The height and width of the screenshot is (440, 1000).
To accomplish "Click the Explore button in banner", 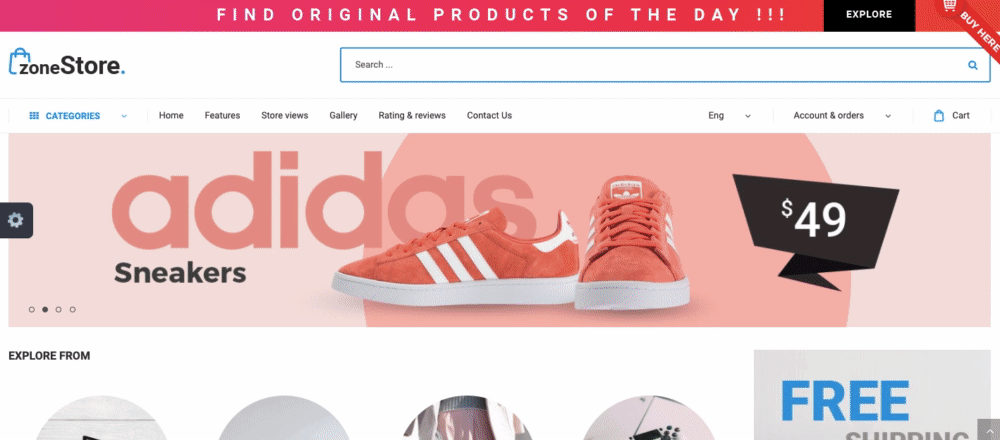I will click(x=869, y=15).
